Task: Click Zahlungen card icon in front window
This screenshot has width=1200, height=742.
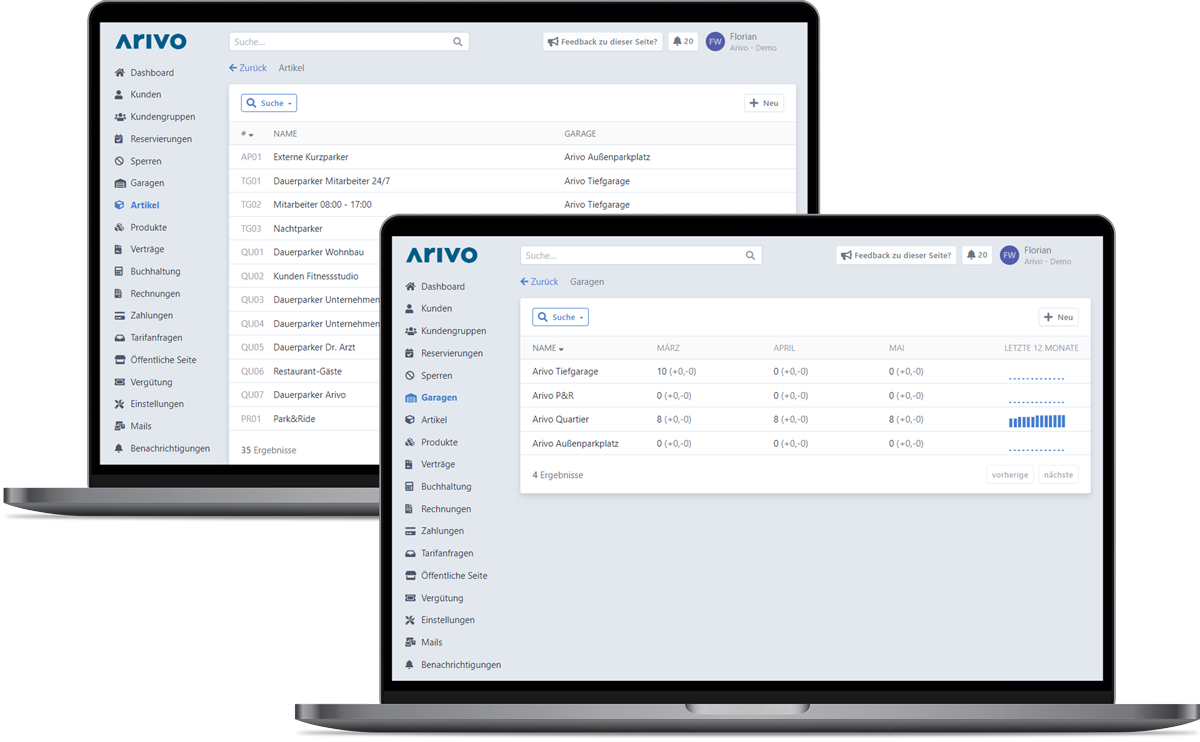Action: point(410,531)
